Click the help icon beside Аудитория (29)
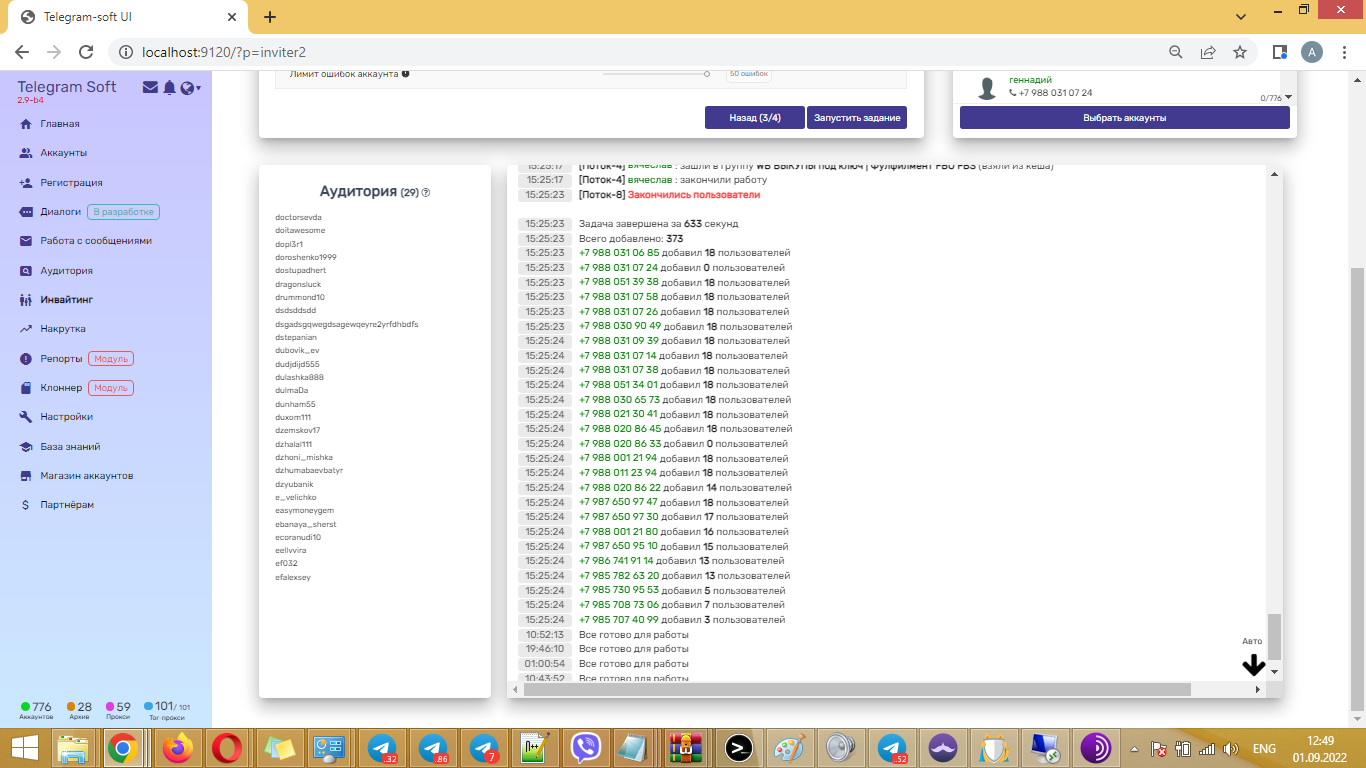Screen dimensions: 1366x768 tap(426, 193)
